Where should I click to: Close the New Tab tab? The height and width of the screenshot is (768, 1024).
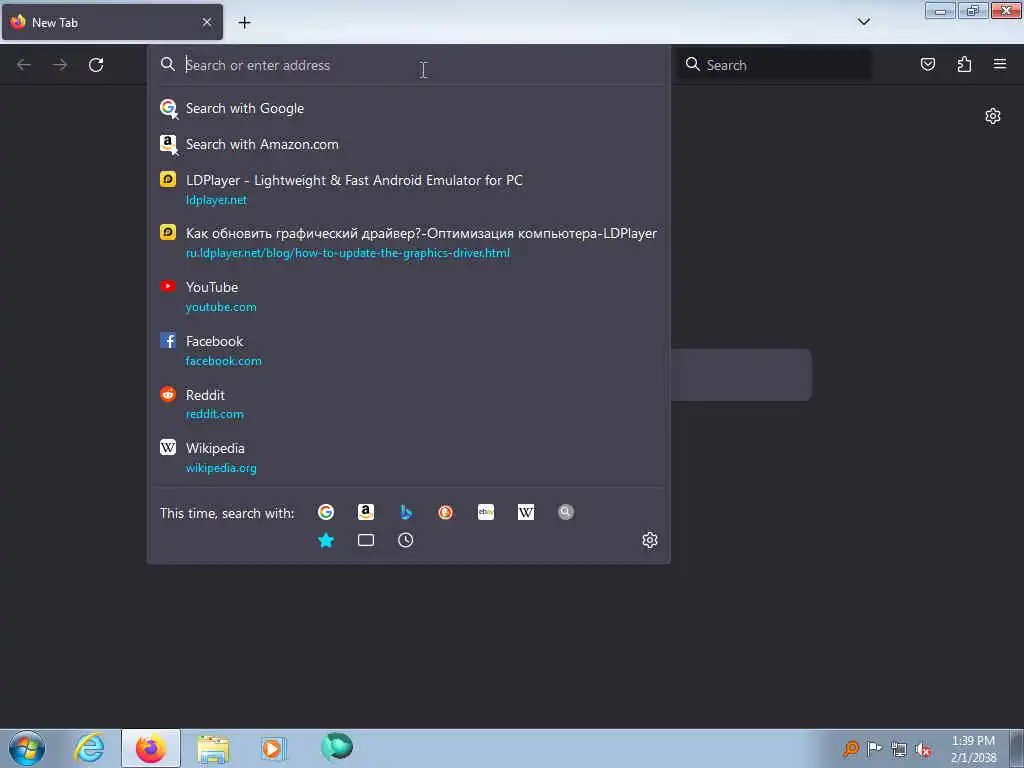click(206, 22)
